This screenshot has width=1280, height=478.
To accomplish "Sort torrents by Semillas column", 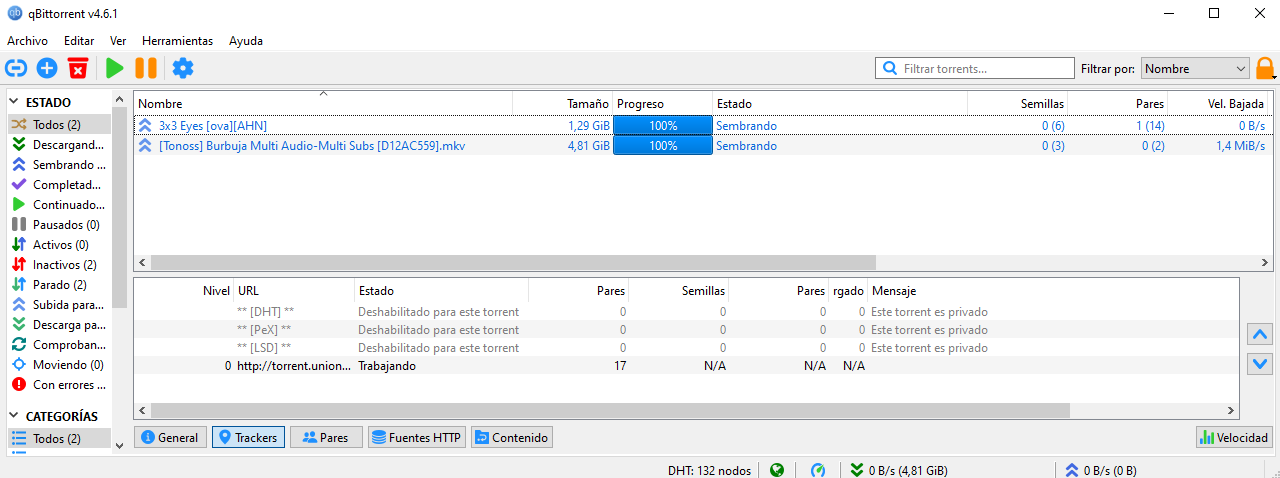I will [1018, 104].
